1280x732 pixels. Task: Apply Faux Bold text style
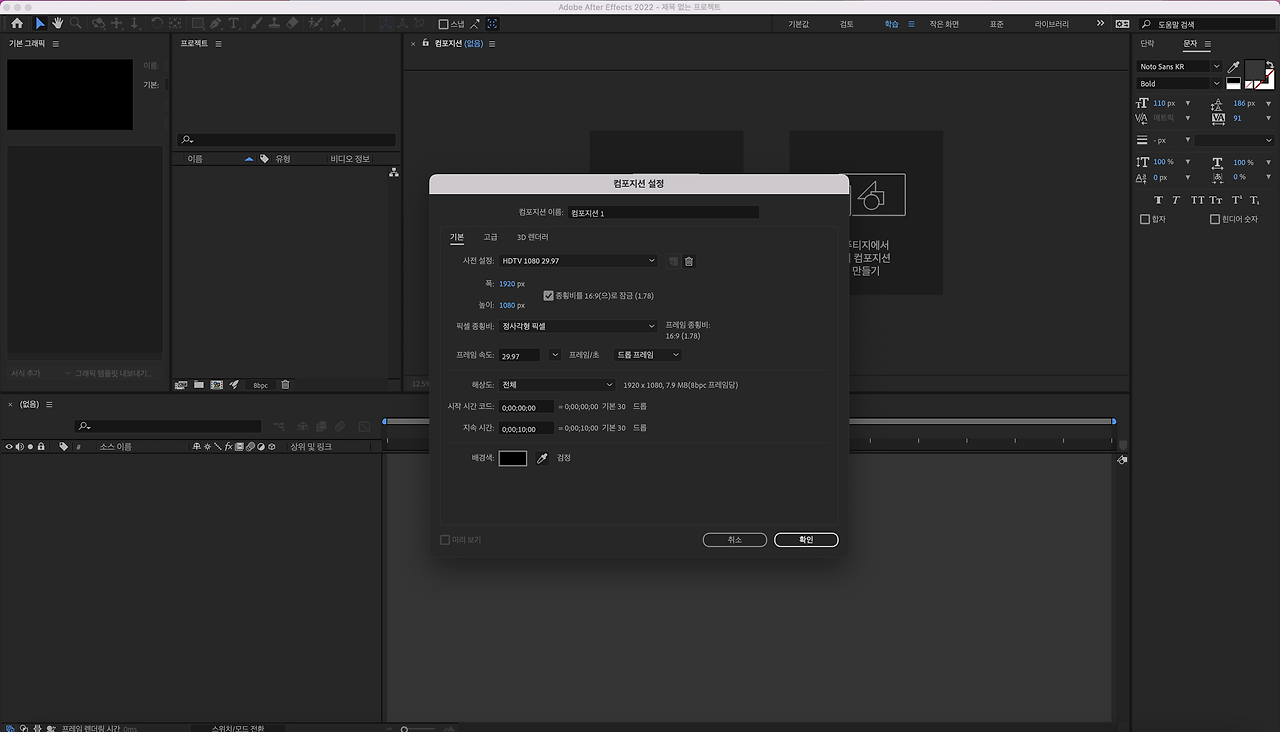click(1159, 200)
